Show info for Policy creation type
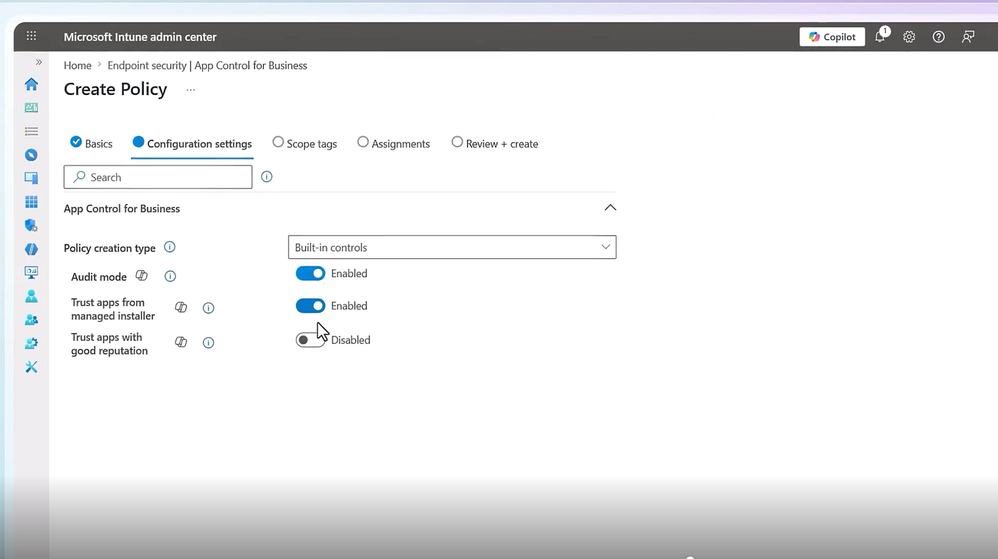This screenshot has height=559, width=998. [169, 247]
